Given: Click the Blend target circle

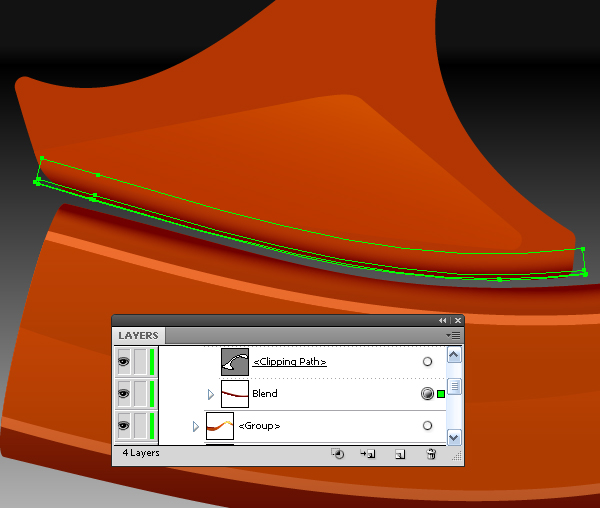Looking at the screenshot, I should [427, 394].
